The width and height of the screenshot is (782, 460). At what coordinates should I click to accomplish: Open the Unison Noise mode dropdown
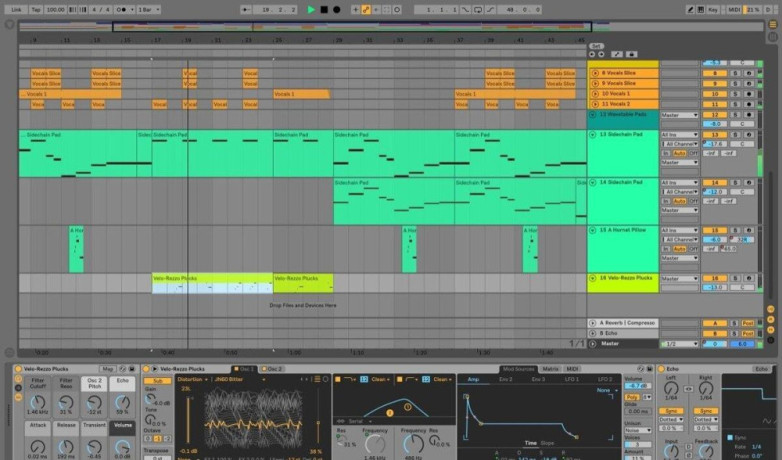click(638, 430)
